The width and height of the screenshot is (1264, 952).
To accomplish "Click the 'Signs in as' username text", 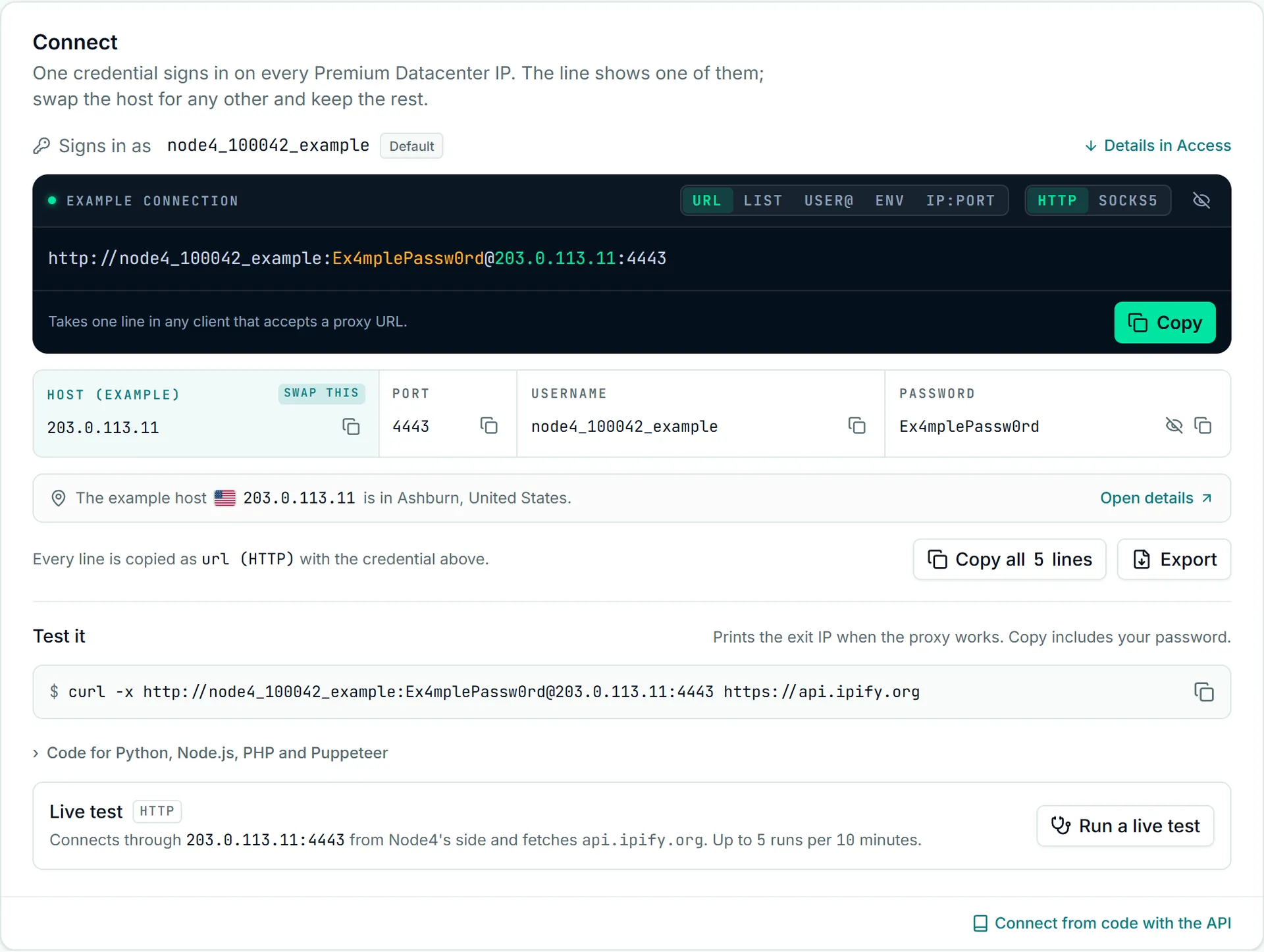I will coord(268,145).
